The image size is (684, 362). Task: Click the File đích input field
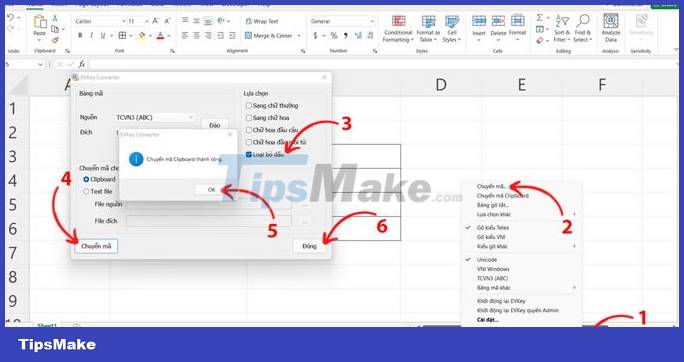(x=209, y=221)
